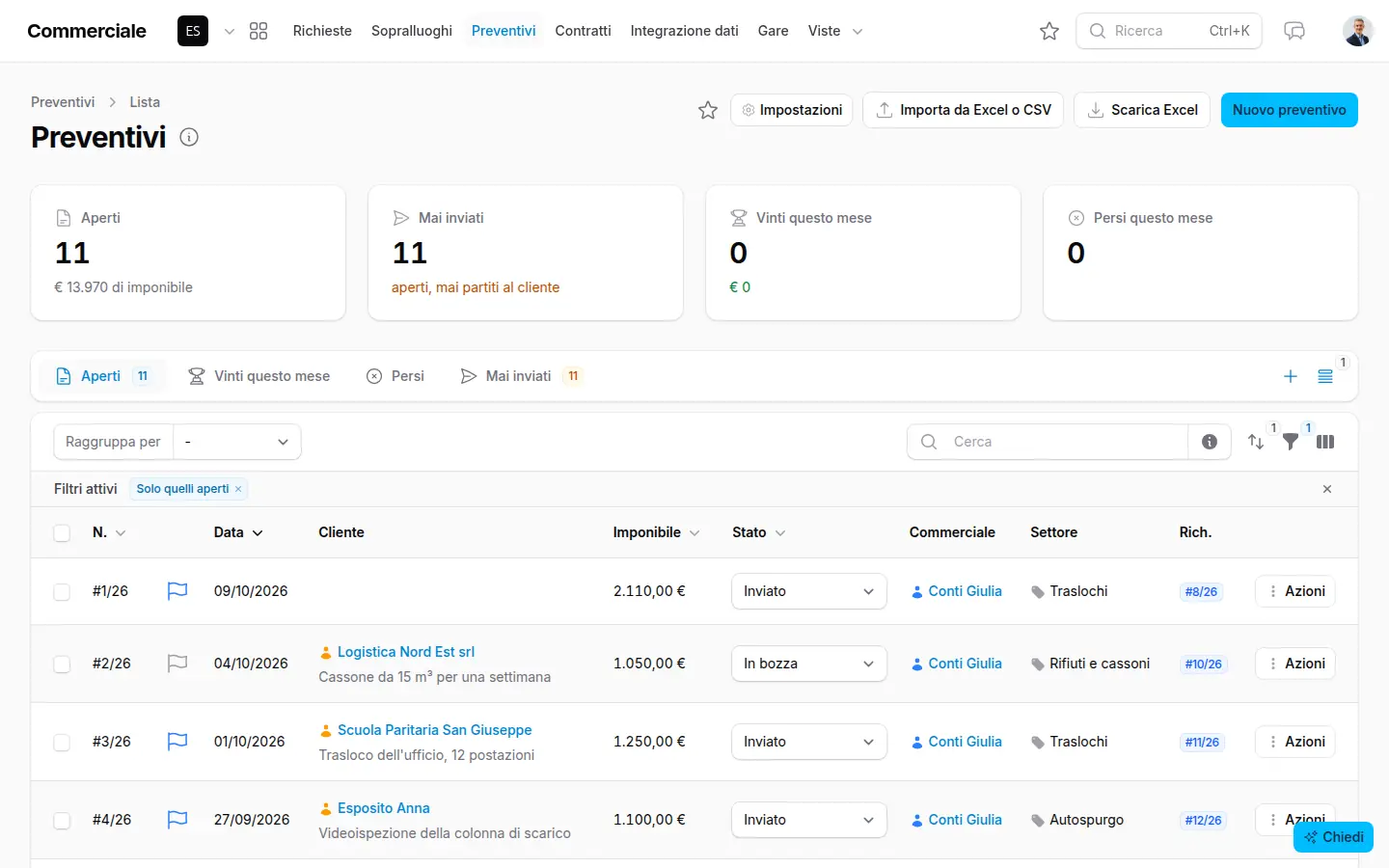
Task: Open the chat messages icon
Action: tap(1294, 31)
